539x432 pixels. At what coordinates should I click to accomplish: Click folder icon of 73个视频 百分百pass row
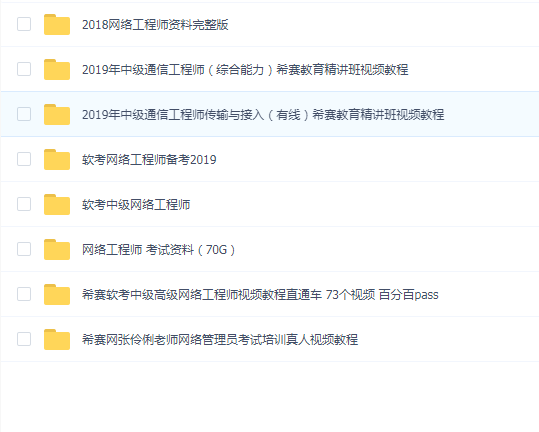[x=57, y=295]
